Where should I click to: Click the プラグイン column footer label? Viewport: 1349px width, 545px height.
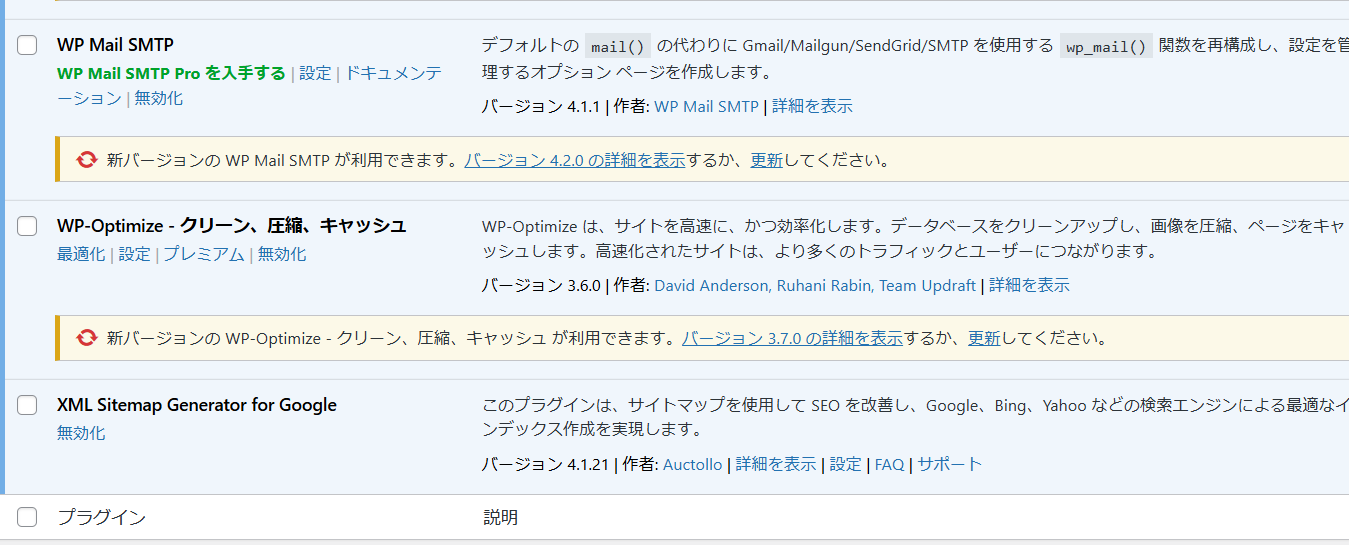coord(101,517)
